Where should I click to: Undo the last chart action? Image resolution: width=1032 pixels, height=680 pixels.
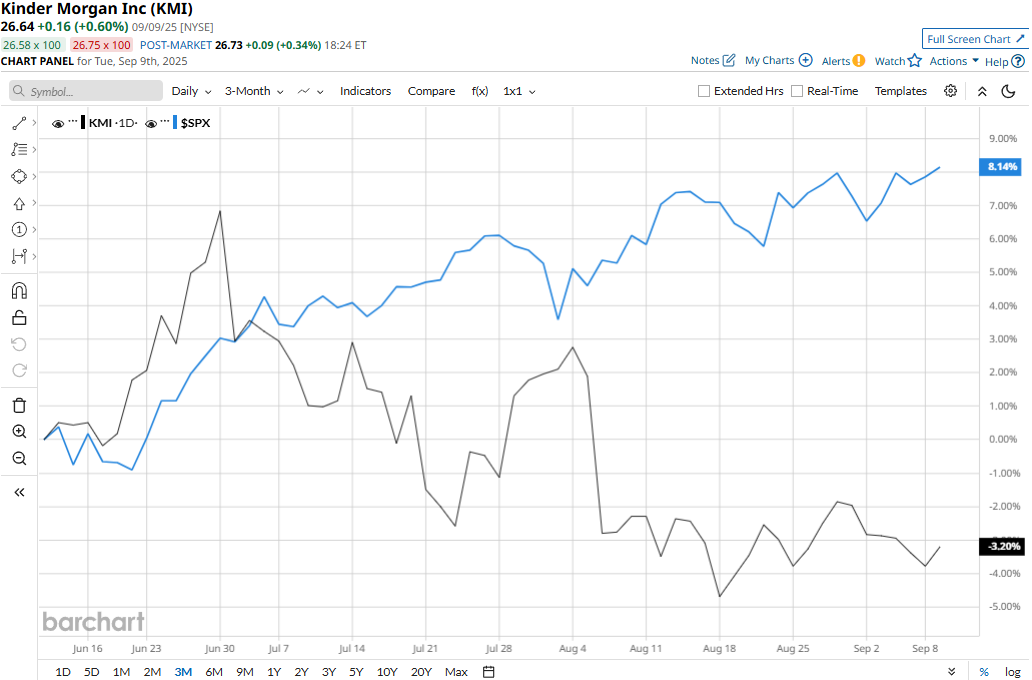[19, 344]
